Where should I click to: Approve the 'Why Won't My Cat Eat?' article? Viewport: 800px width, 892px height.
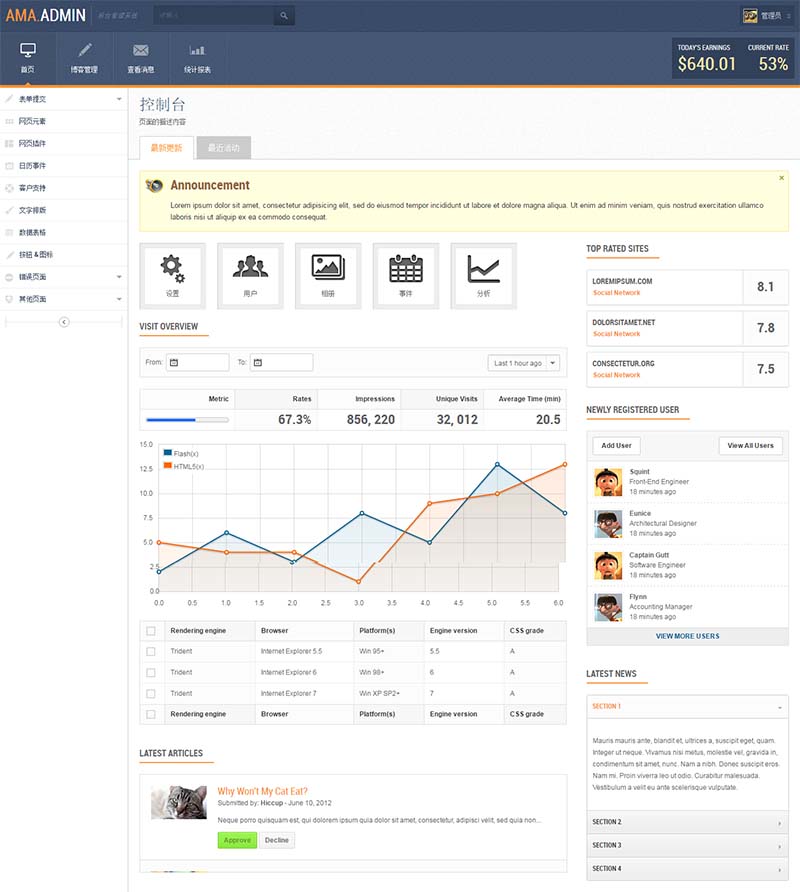[x=237, y=840]
